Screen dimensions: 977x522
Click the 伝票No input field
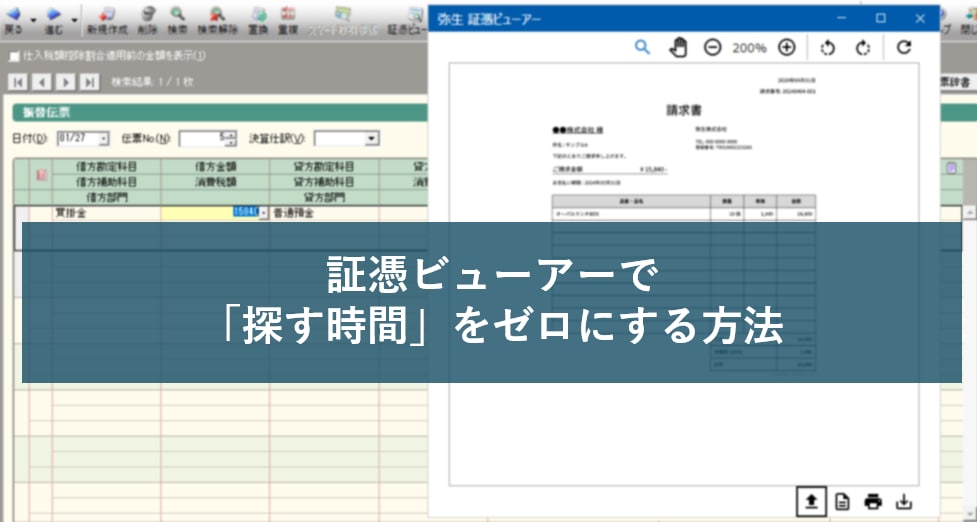pyautogui.click(x=201, y=138)
